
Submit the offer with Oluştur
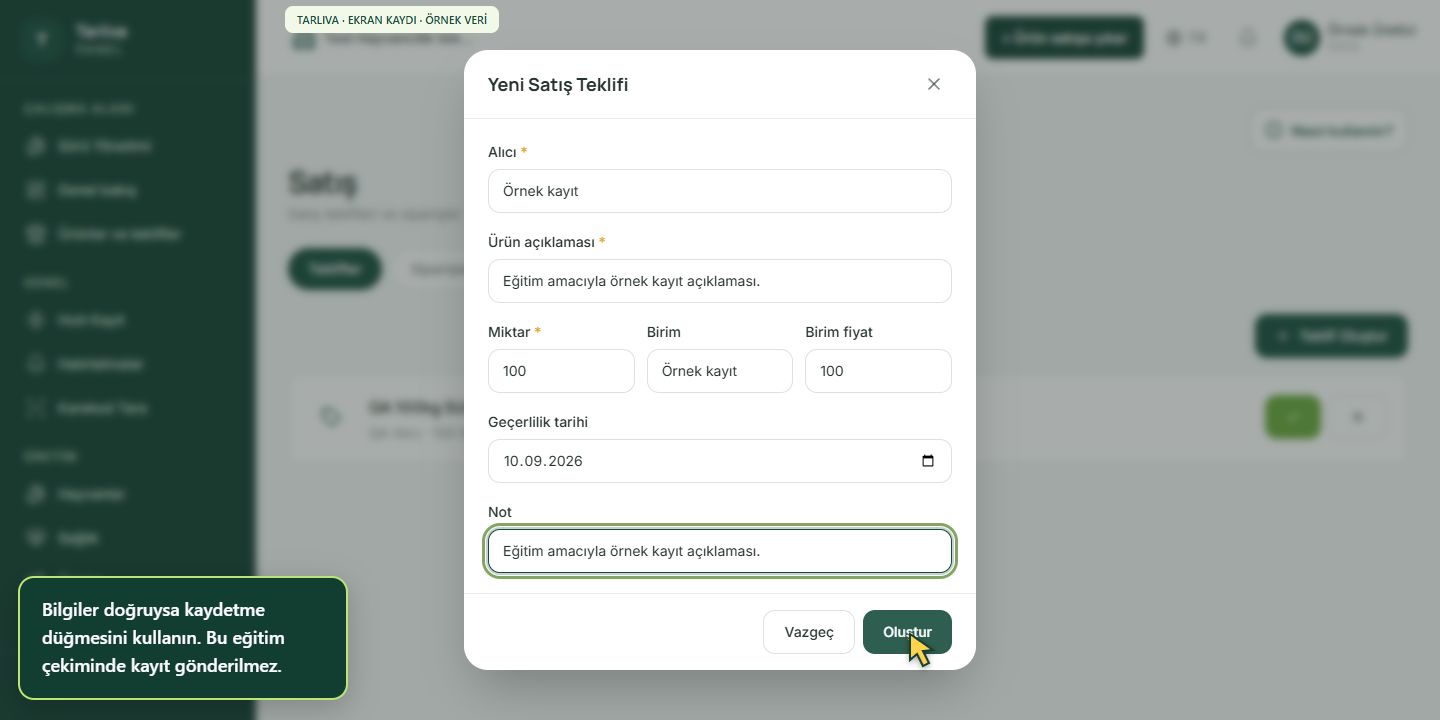tap(907, 632)
